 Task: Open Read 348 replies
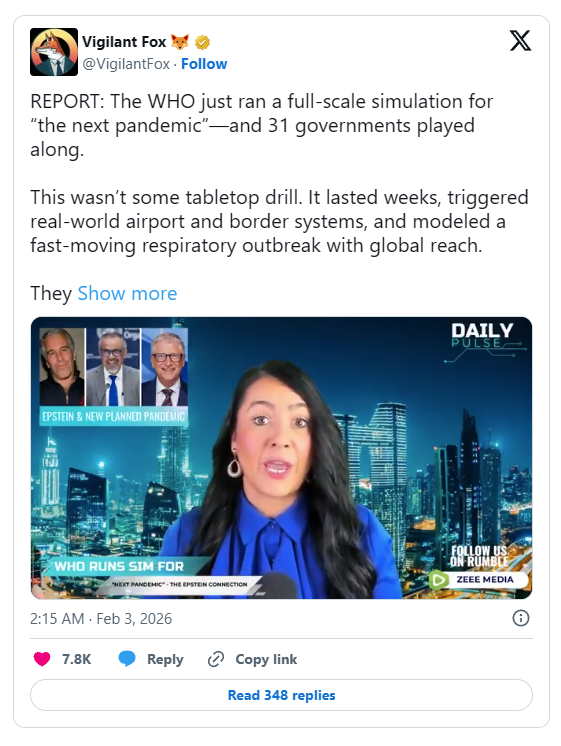point(281,695)
